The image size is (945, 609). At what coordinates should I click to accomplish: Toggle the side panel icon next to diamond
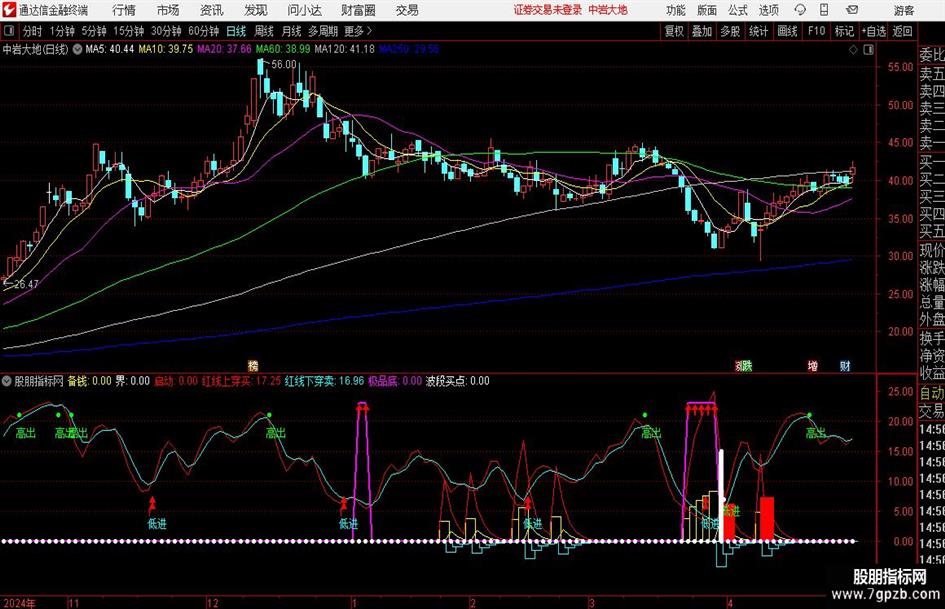pyautogui.click(x=868, y=49)
